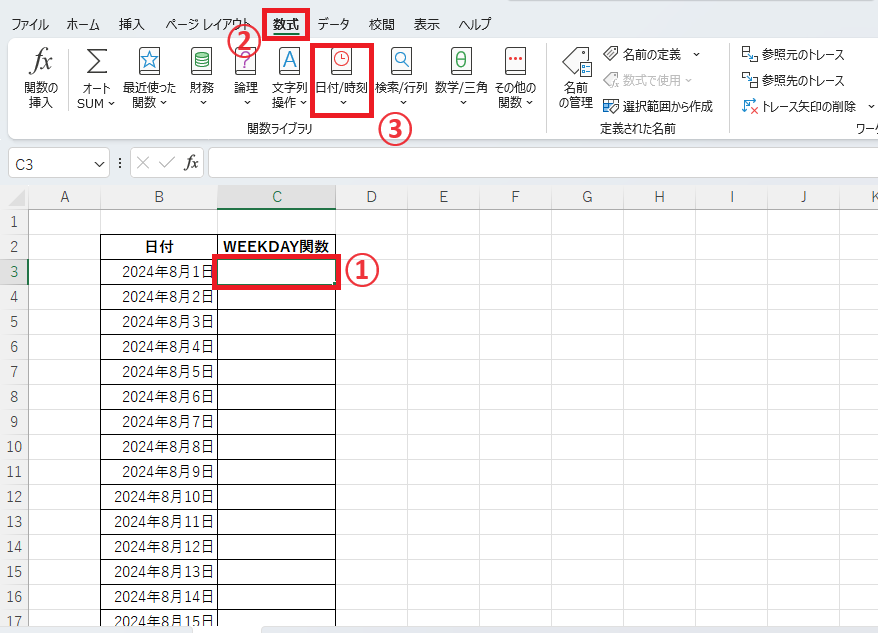
Task: Click 選択範囲から作成 button label
Action: coord(667,106)
